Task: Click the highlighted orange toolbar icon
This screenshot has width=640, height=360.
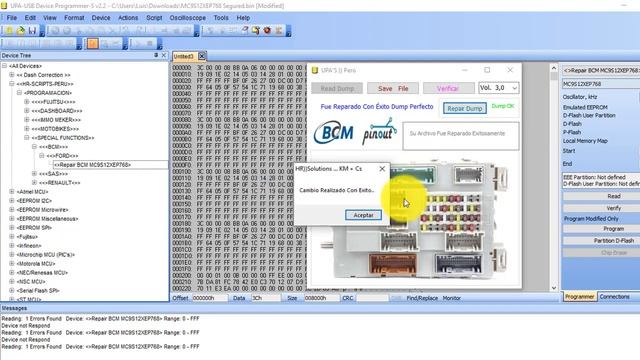Action: pyautogui.click(x=93, y=43)
